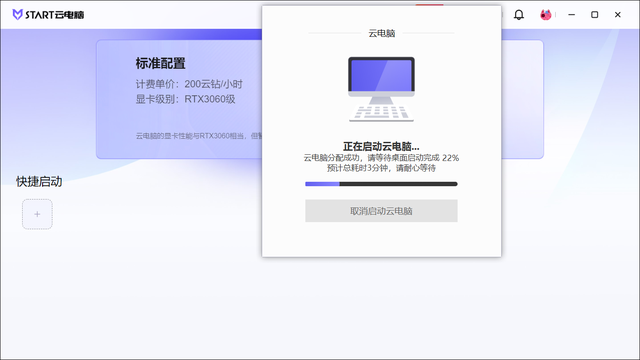Click the cloud computer illustration
The height and width of the screenshot is (360, 640).
(381, 89)
